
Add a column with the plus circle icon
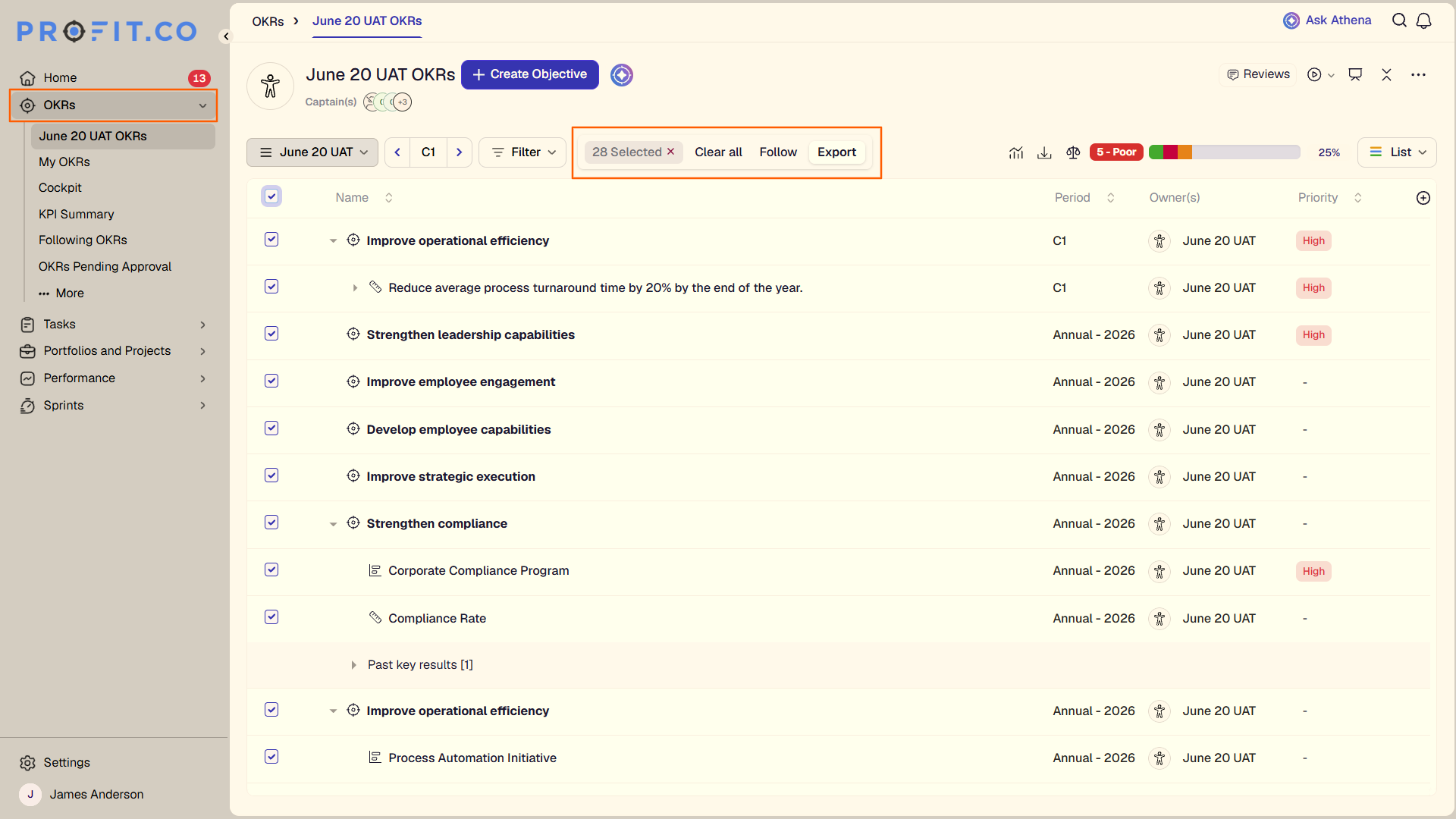(x=1423, y=198)
